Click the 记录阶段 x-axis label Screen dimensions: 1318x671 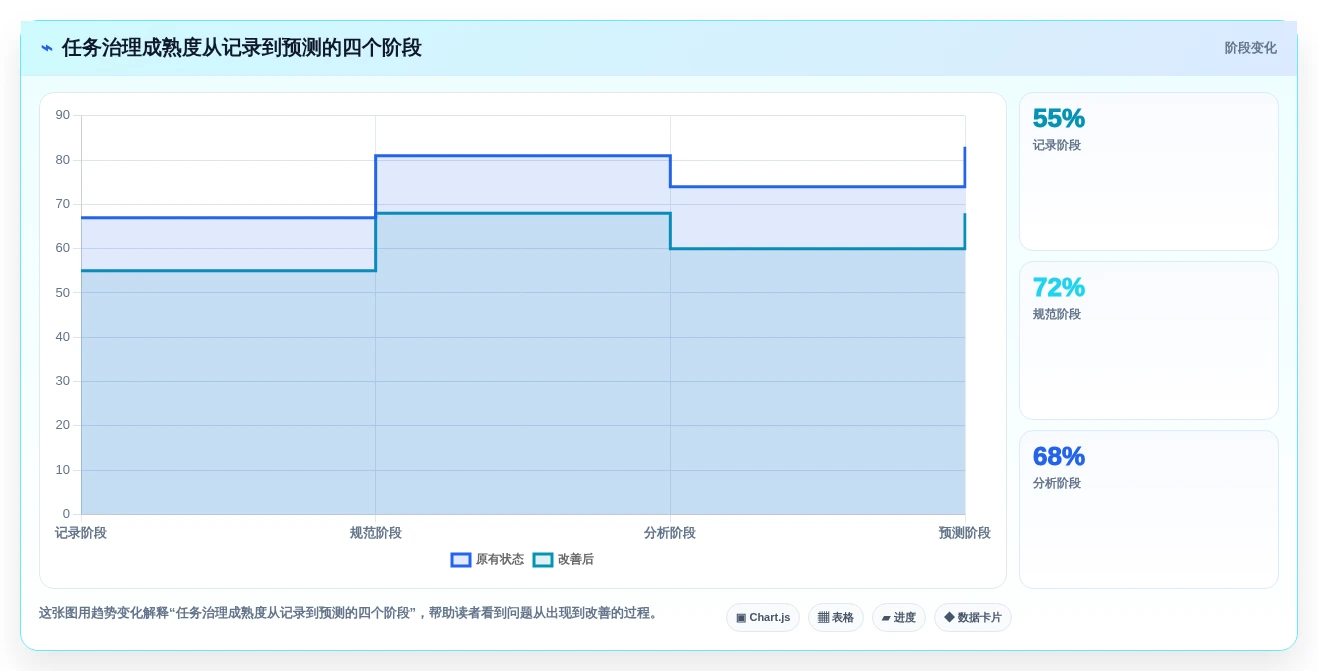point(81,533)
